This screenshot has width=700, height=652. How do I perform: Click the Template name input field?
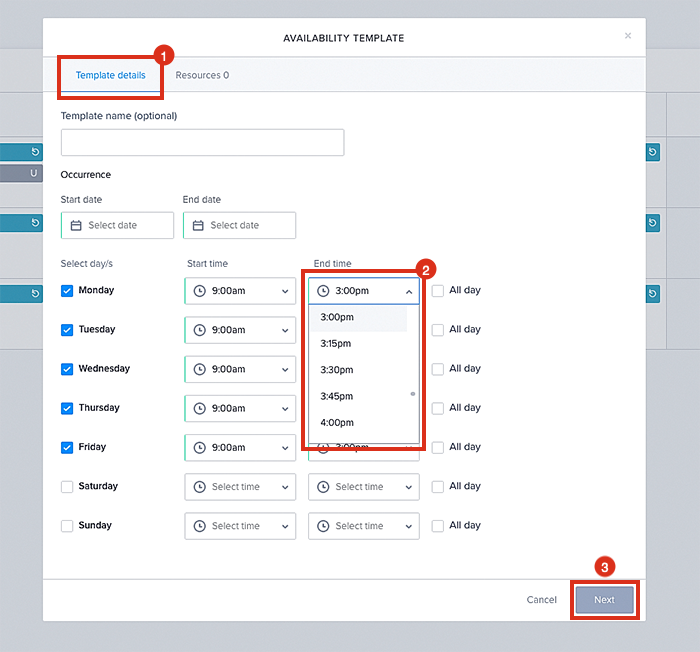[x=202, y=142]
